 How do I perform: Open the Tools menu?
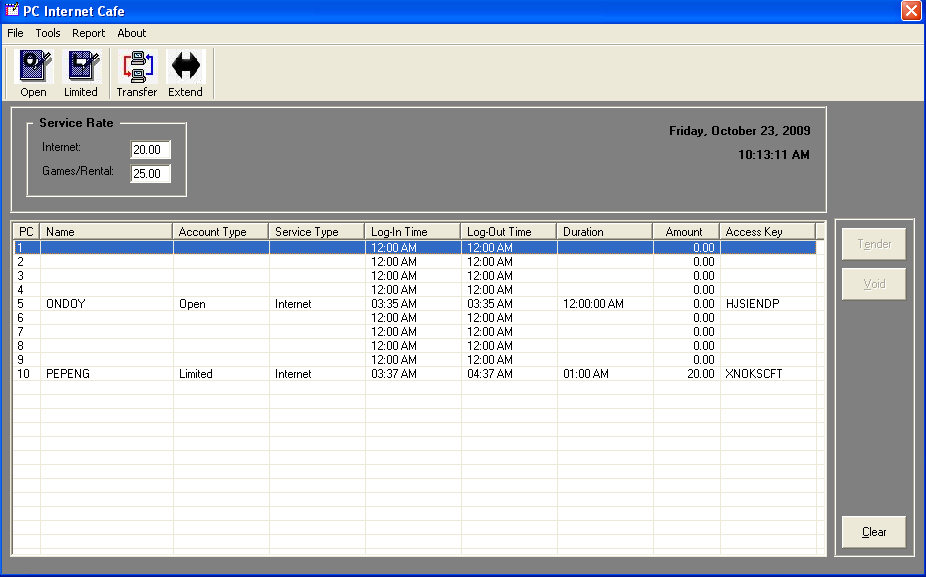(x=48, y=33)
